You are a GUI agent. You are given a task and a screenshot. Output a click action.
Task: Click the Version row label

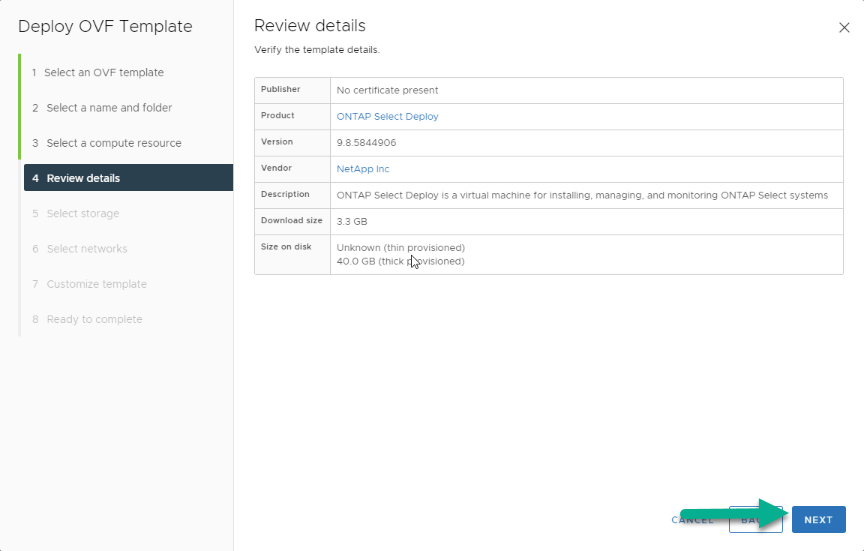277,142
